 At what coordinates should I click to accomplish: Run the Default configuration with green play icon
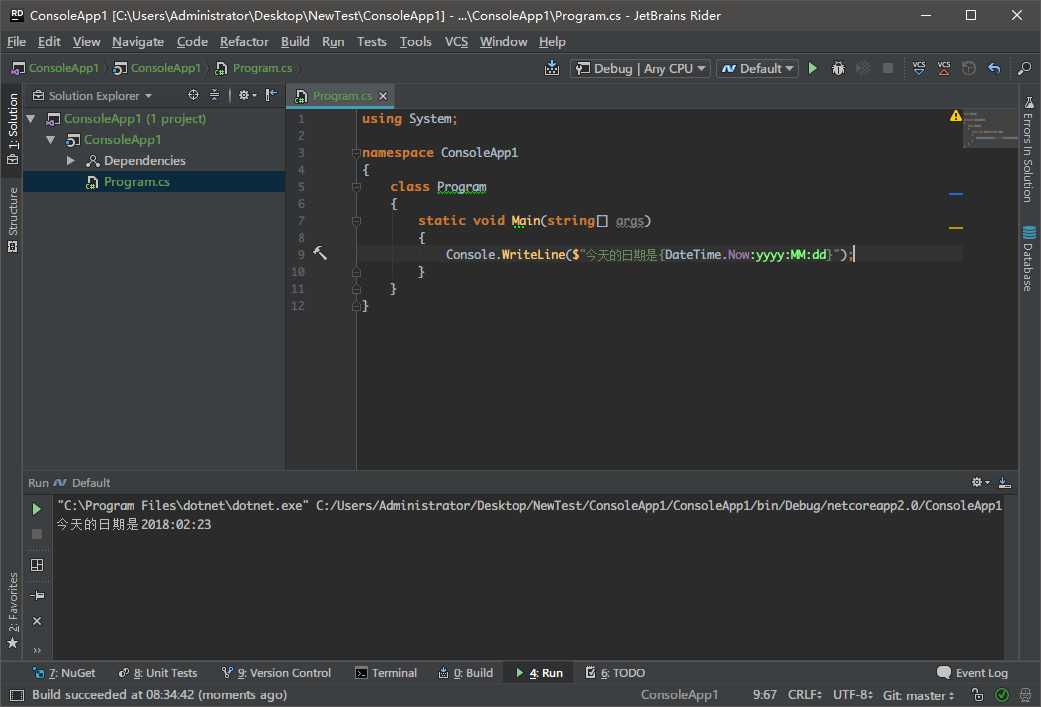click(x=813, y=68)
